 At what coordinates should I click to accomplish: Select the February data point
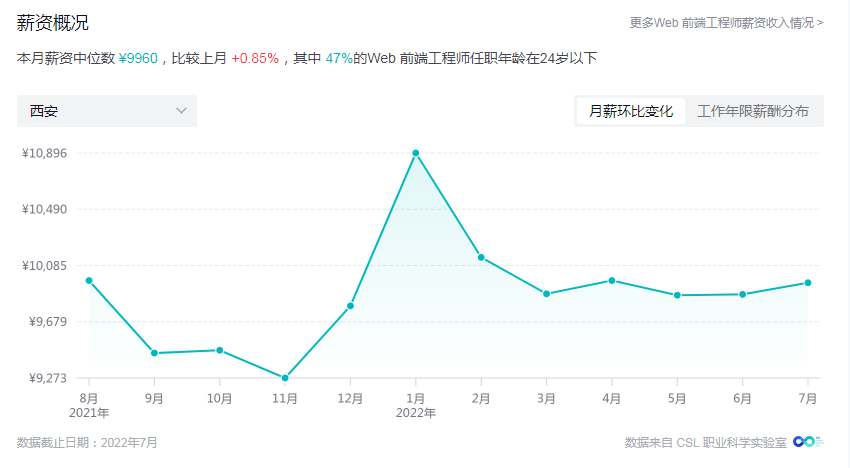pyautogui.click(x=481, y=258)
